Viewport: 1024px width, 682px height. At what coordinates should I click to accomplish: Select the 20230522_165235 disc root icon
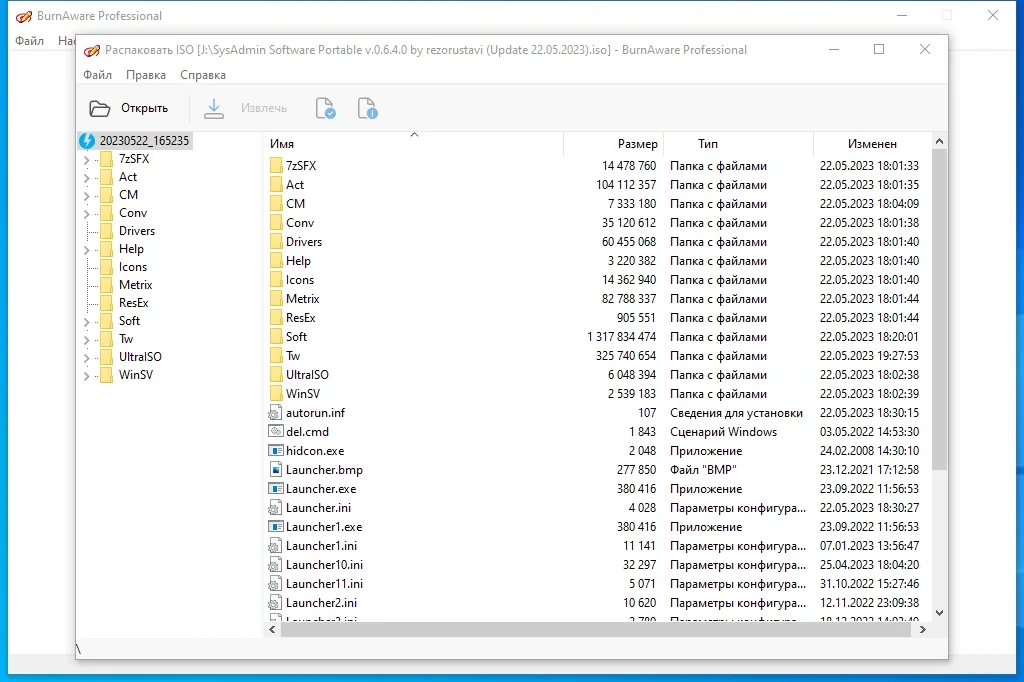click(x=87, y=140)
